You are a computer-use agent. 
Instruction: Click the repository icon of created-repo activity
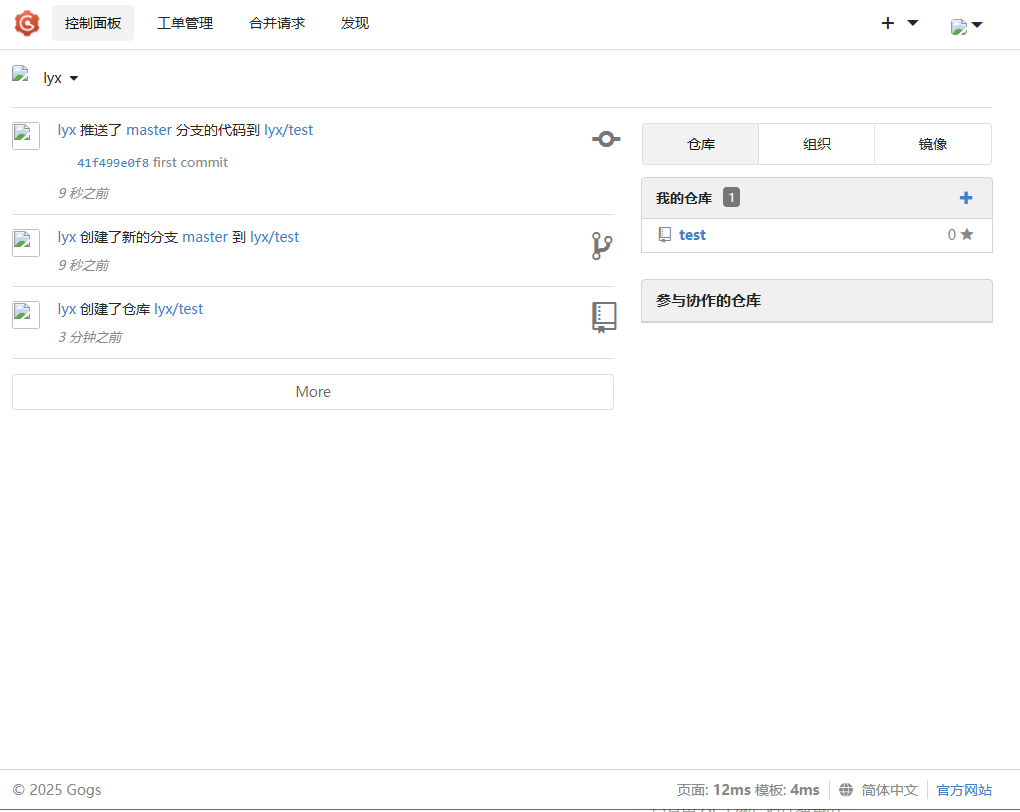click(604, 317)
